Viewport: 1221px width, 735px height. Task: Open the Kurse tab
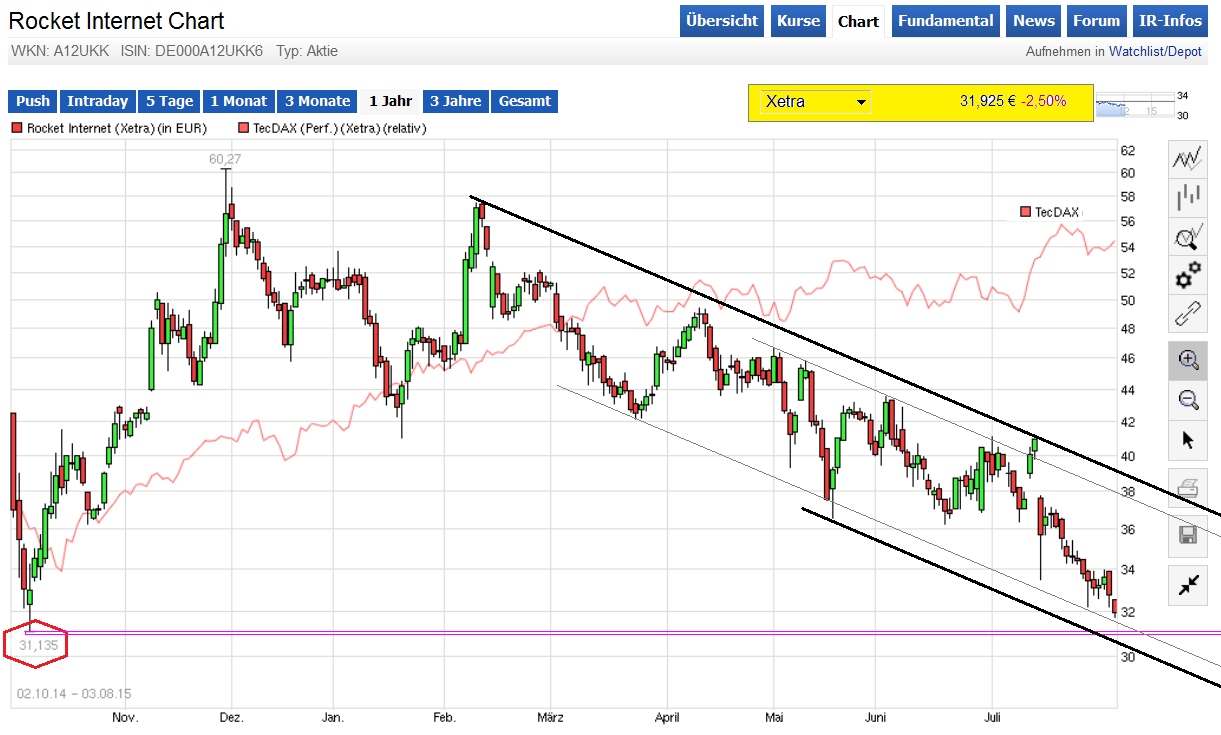tap(798, 21)
